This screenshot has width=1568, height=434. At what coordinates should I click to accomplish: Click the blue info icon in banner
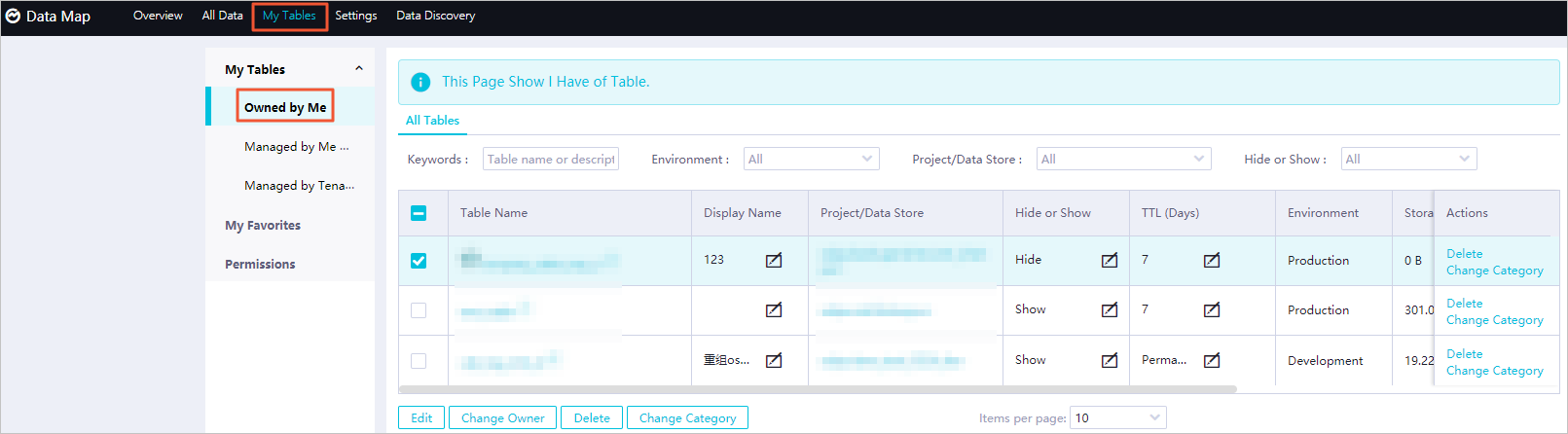(420, 82)
